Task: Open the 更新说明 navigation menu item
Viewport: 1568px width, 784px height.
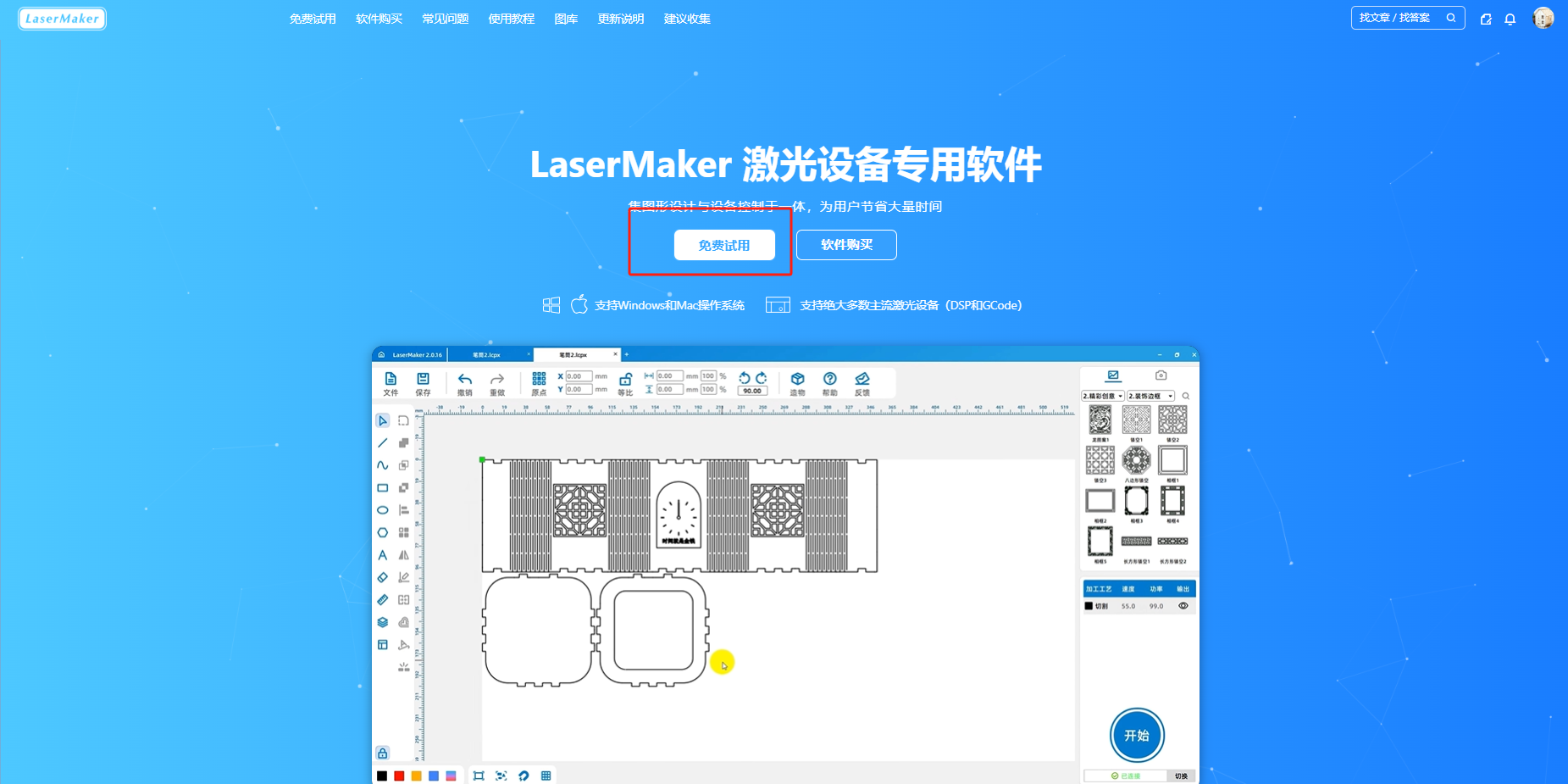Action: (x=621, y=19)
